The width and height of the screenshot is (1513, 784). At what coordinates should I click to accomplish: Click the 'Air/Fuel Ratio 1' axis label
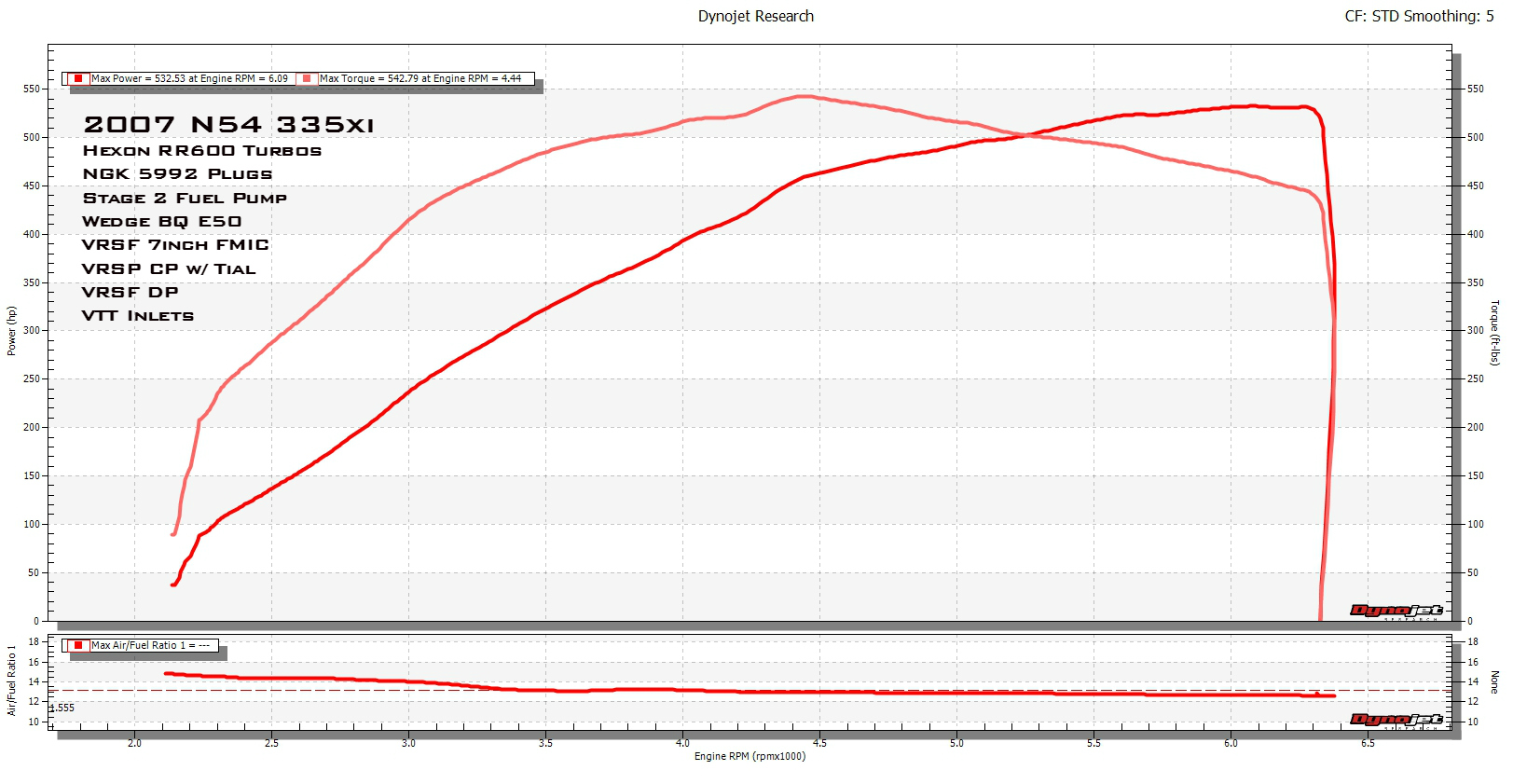coord(11,681)
